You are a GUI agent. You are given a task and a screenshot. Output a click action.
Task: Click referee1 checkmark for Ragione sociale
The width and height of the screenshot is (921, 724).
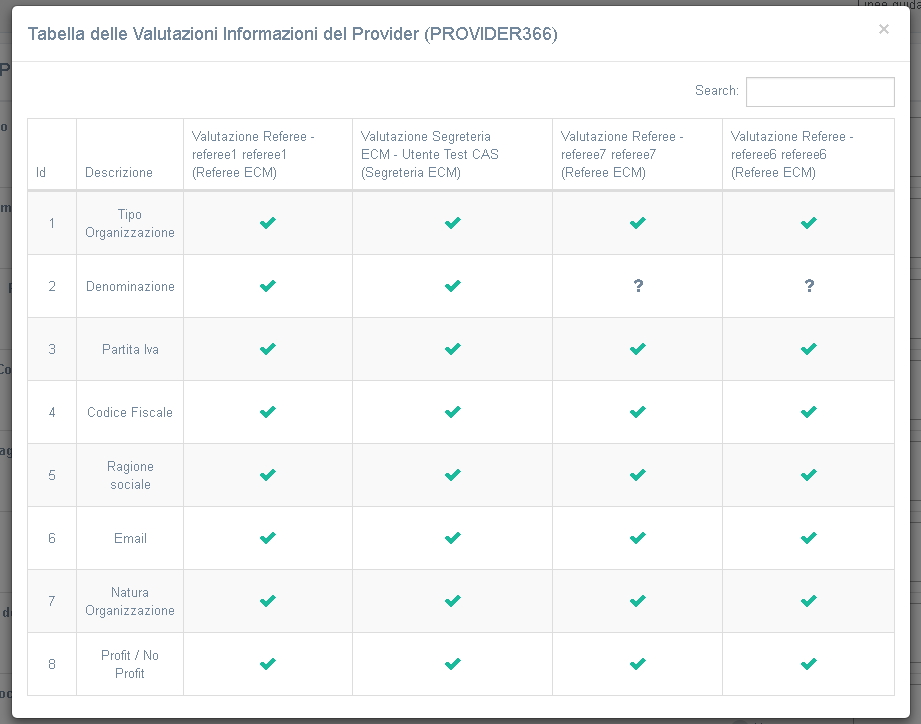click(x=267, y=475)
